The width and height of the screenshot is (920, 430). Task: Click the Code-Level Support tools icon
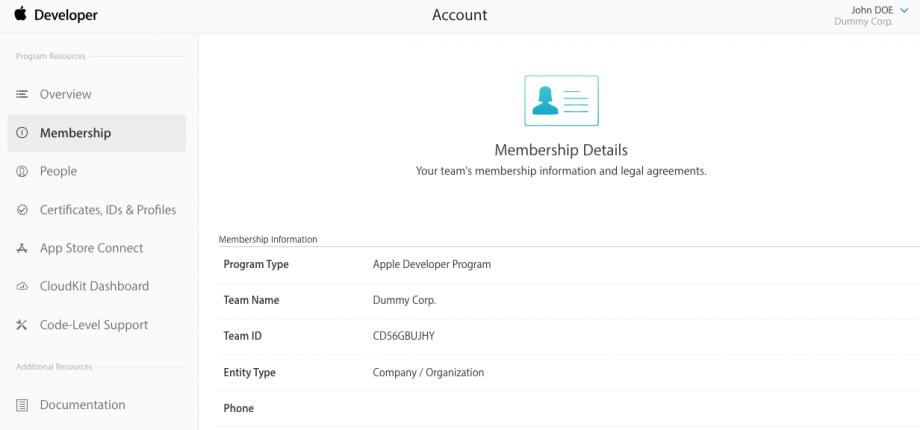22,325
